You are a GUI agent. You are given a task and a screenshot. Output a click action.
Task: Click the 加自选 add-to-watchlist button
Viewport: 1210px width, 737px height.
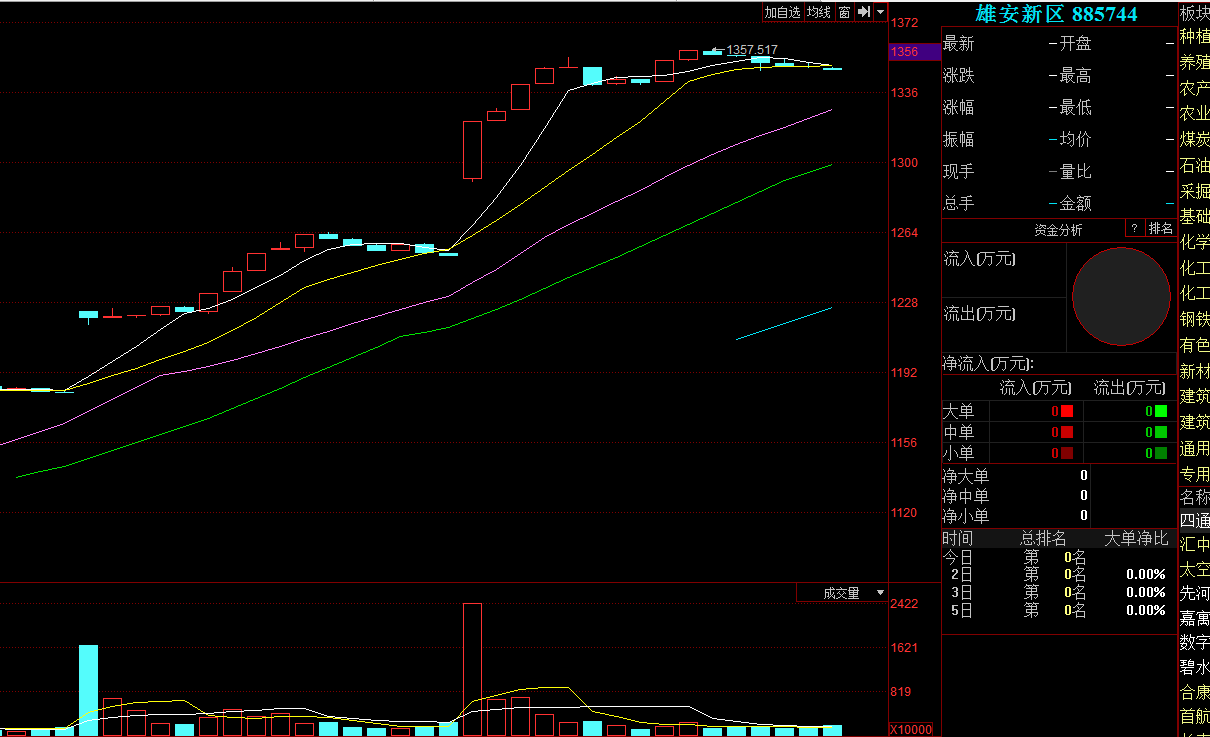(783, 12)
